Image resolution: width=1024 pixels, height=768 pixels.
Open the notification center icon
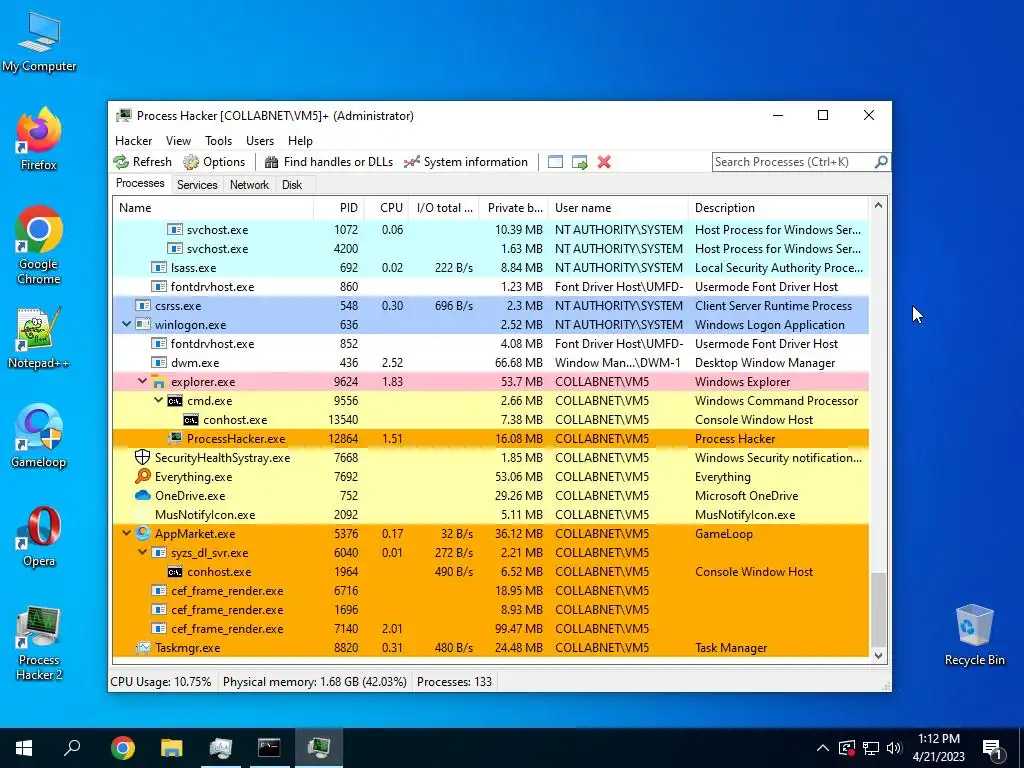tap(993, 748)
